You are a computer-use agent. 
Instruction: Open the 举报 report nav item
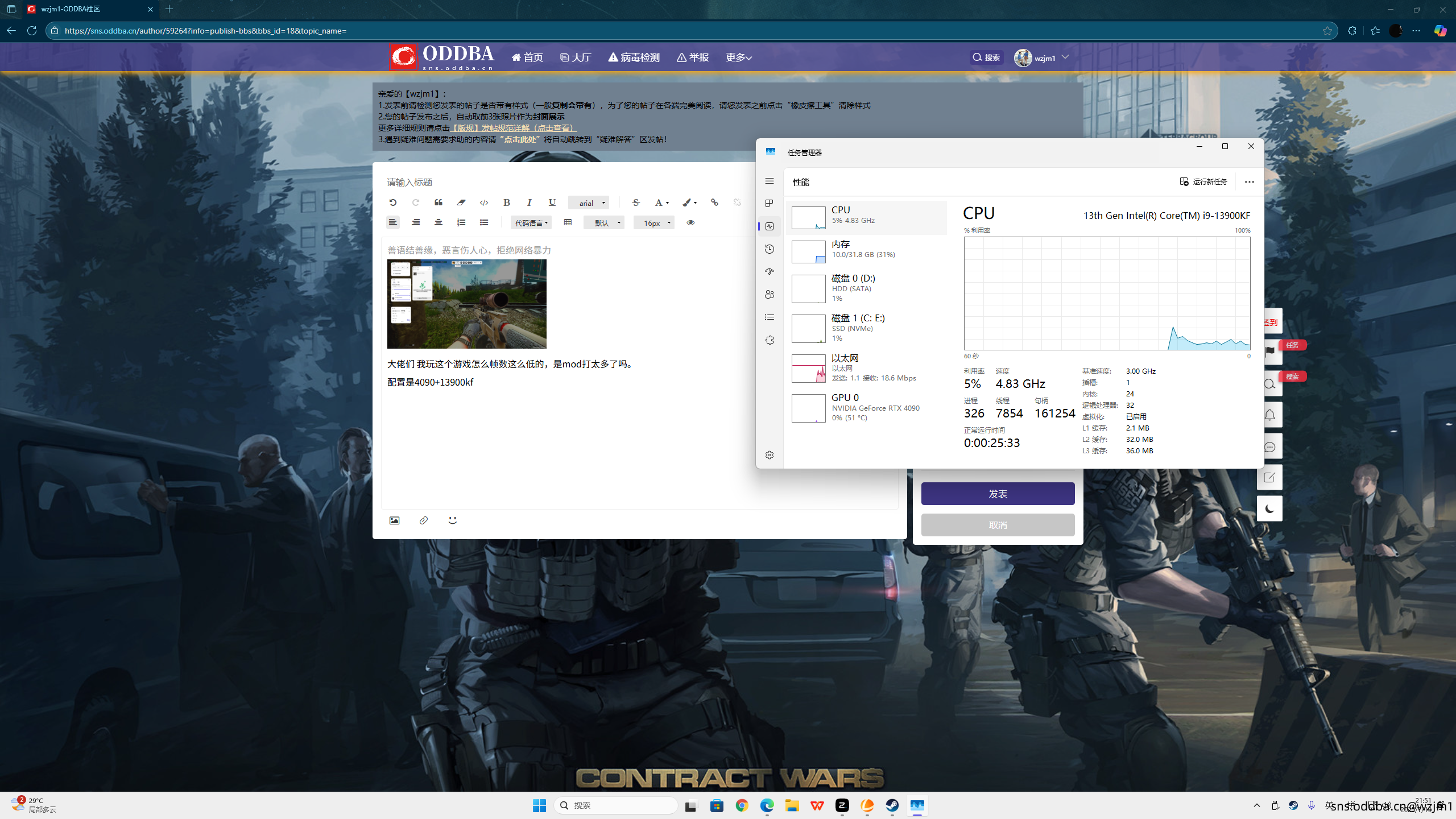(693, 57)
